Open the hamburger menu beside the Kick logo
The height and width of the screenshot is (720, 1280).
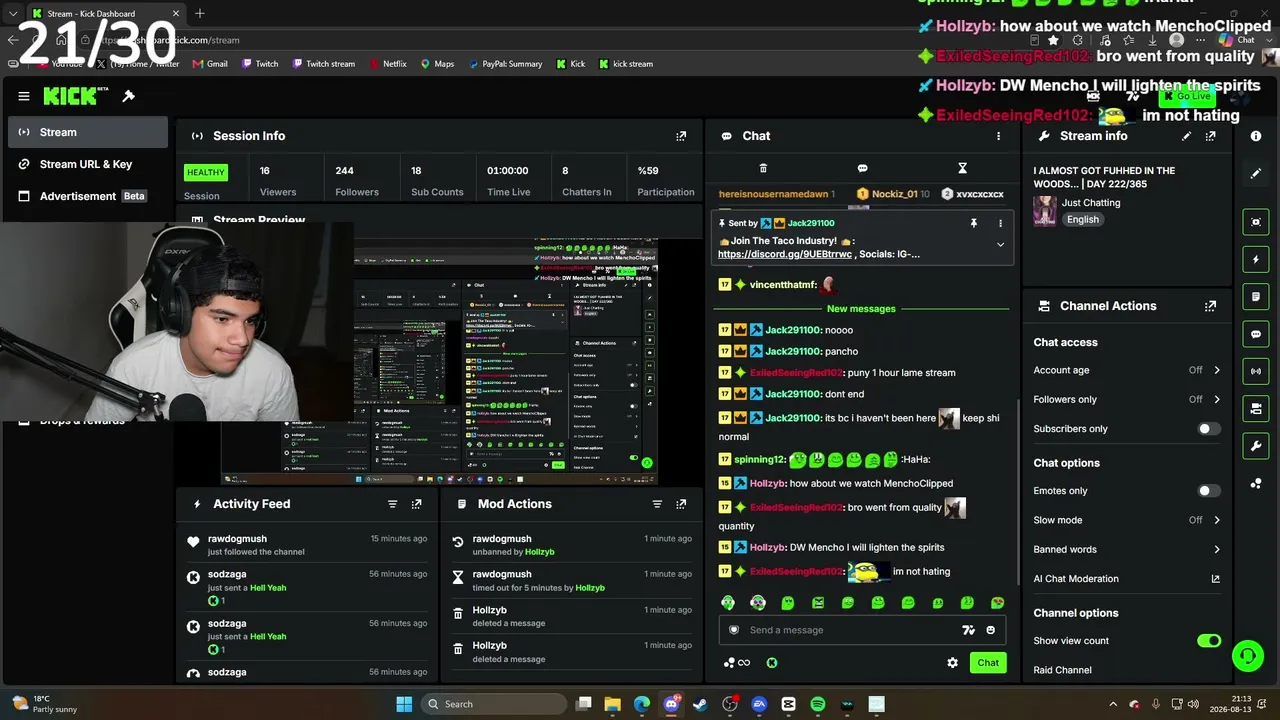tap(24, 96)
